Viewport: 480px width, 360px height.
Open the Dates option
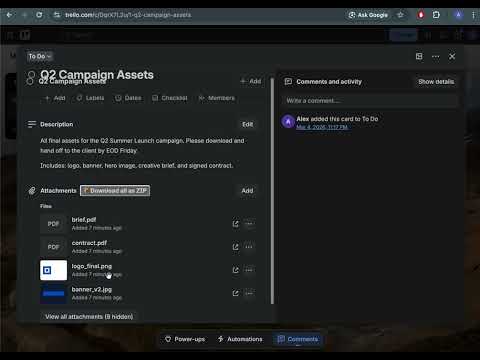(128, 98)
